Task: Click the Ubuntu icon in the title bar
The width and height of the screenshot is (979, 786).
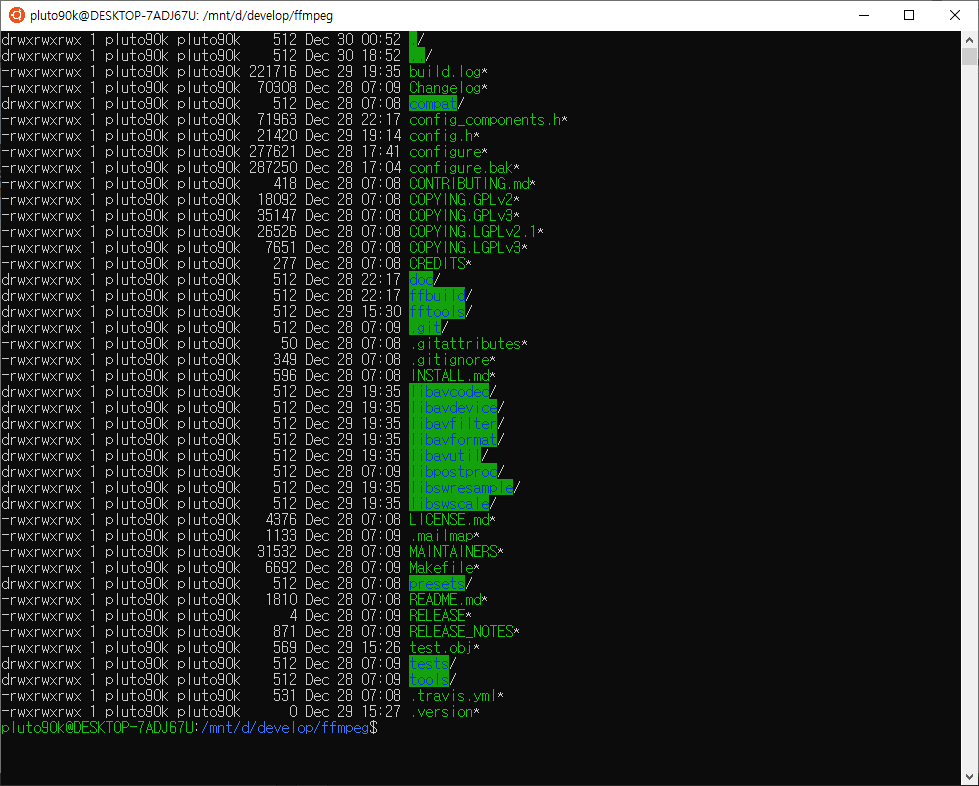Action: coord(16,15)
